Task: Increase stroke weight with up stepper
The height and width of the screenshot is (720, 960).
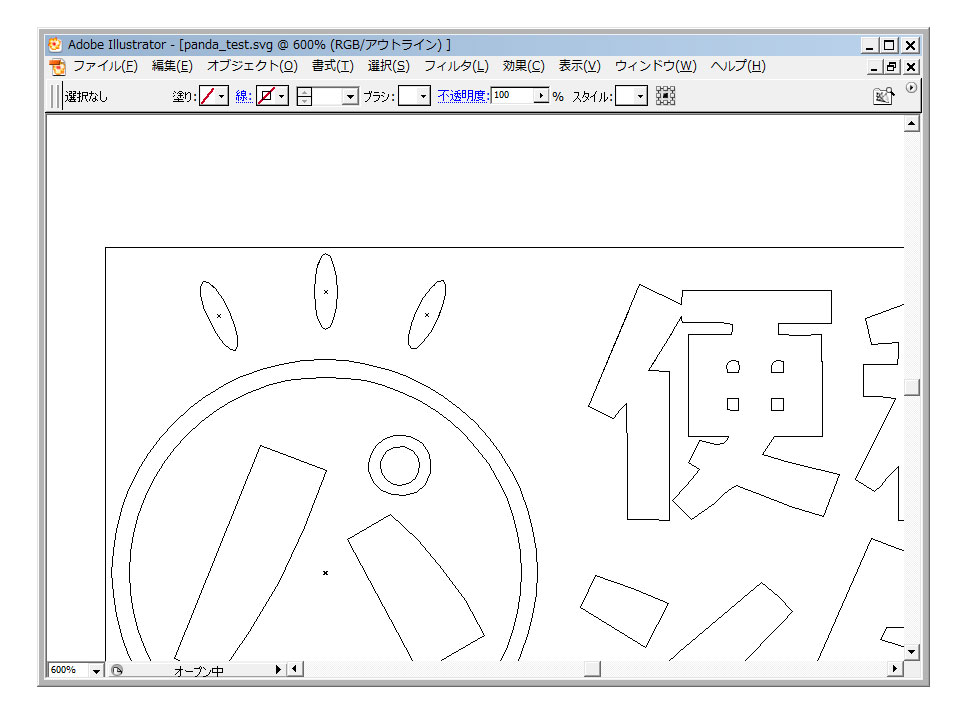Action: (304, 92)
